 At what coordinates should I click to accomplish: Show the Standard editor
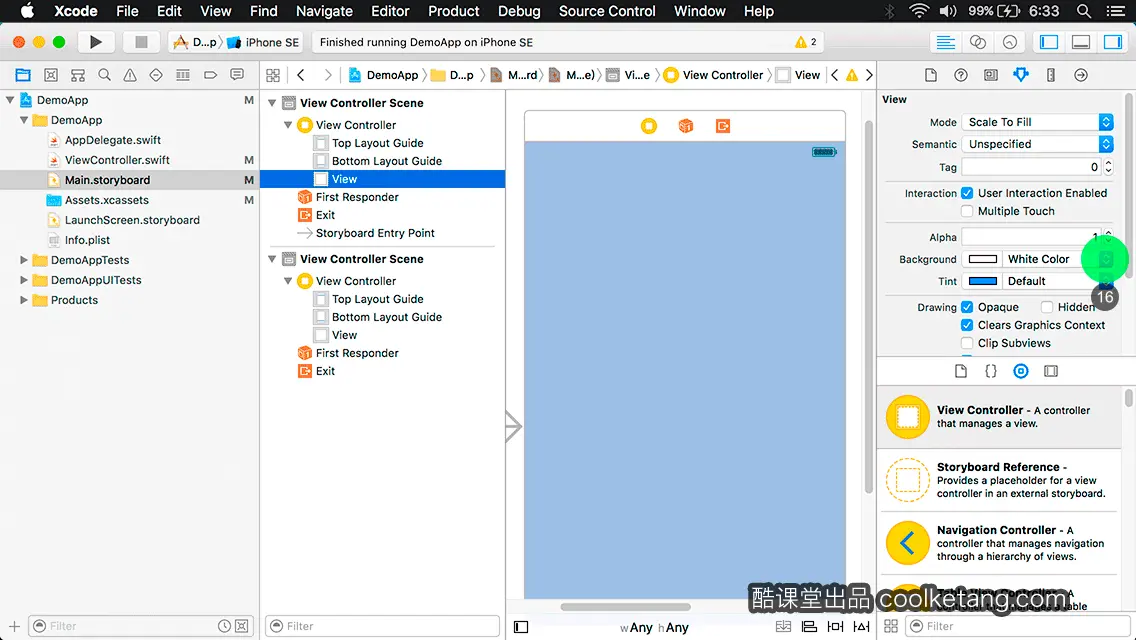point(945,42)
